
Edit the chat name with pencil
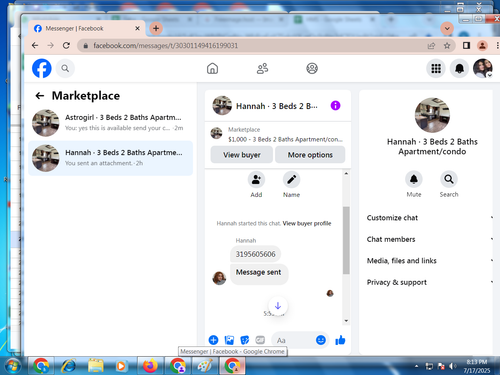click(x=291, y=180)
